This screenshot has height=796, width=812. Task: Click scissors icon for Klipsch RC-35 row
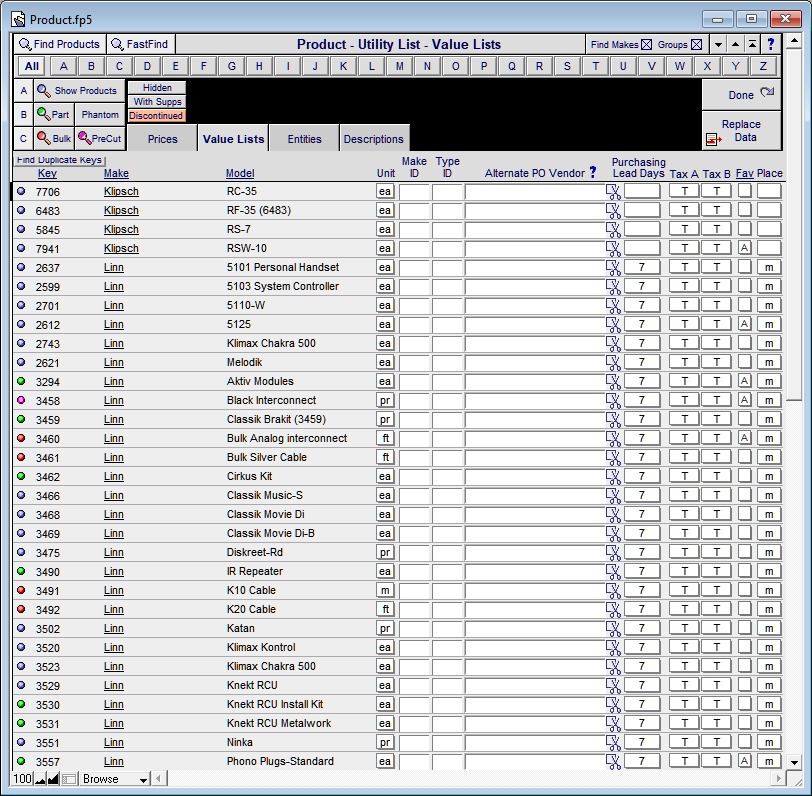[x=613, y=192]
